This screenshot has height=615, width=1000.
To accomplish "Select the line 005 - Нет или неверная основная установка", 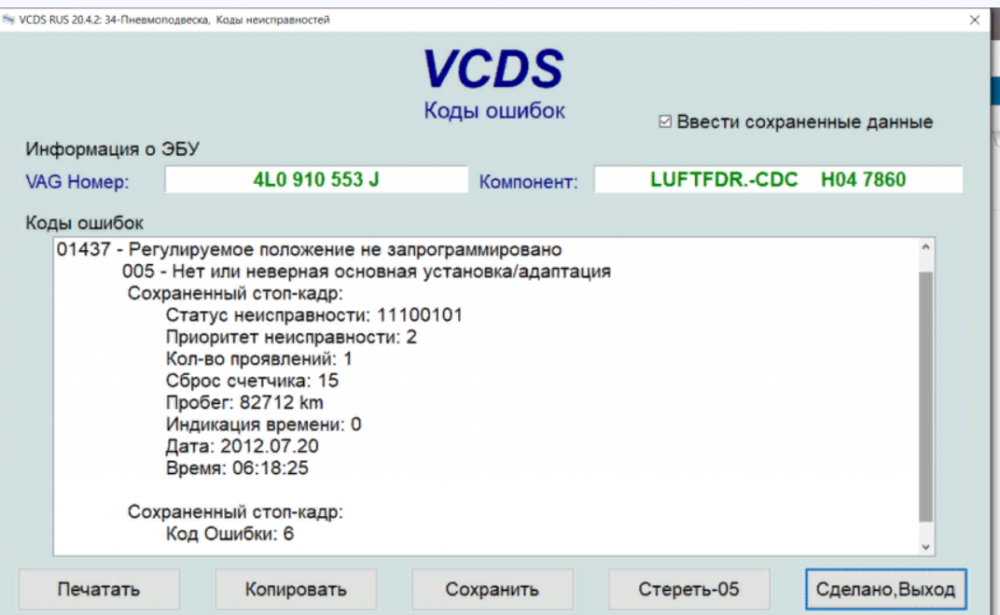I will pos(366,271).
